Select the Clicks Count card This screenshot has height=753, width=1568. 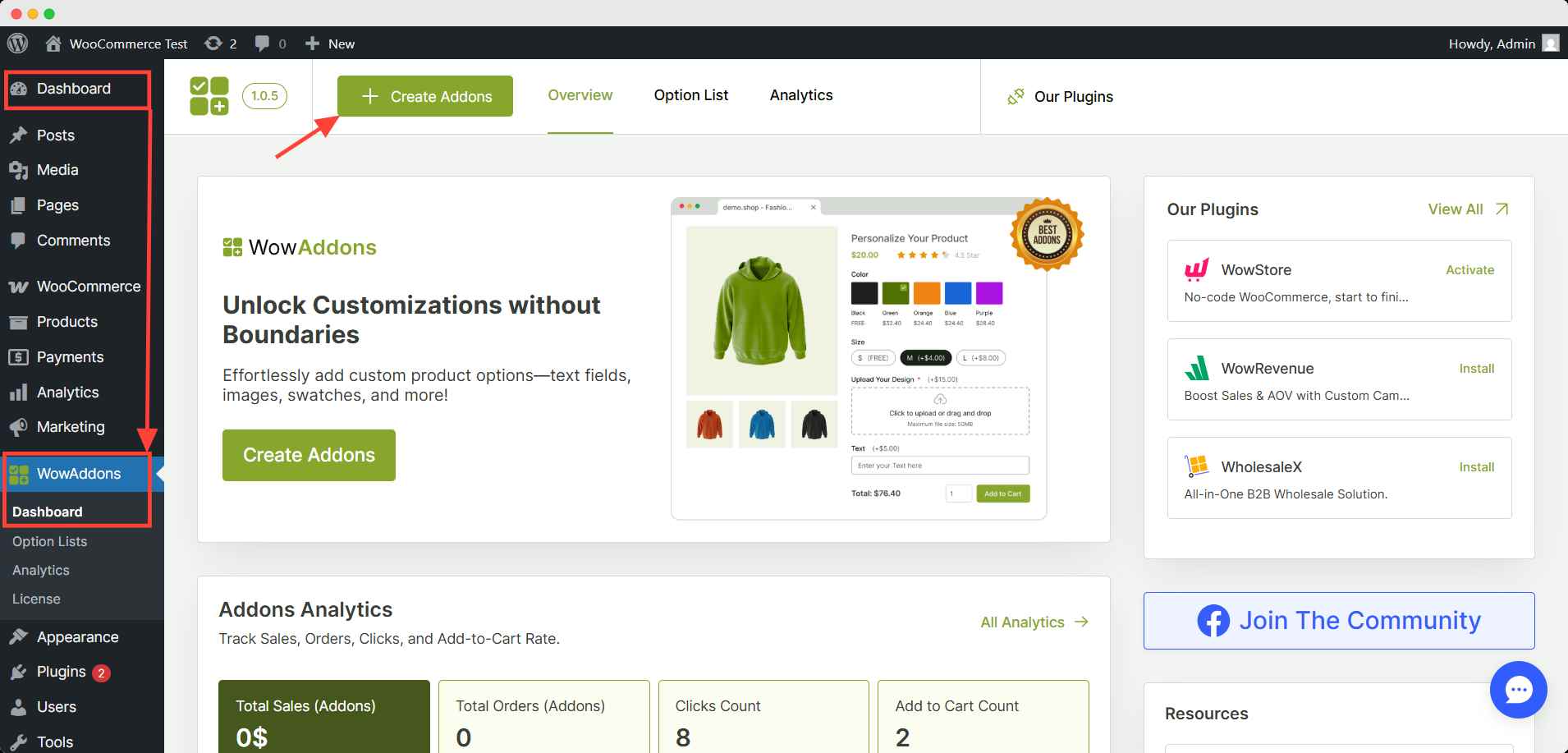click(x=763, y=716)
